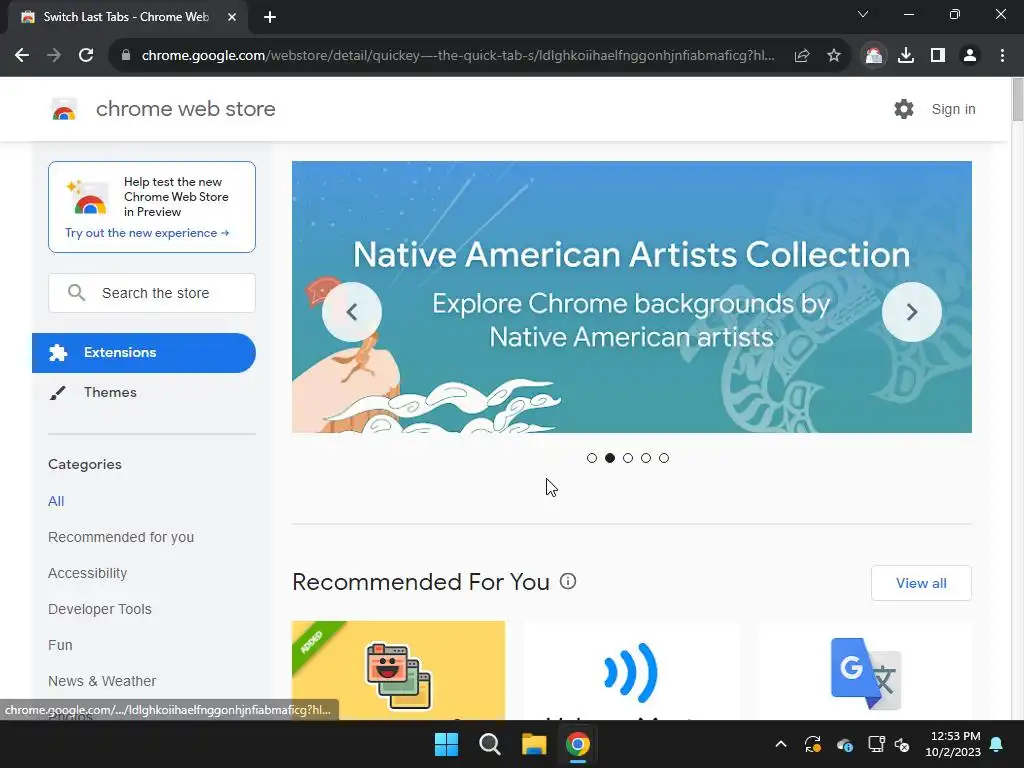Open Windows taskbar search
Image resolution: width=1024 pixels, height=768 pixels.
click(490, 744)
